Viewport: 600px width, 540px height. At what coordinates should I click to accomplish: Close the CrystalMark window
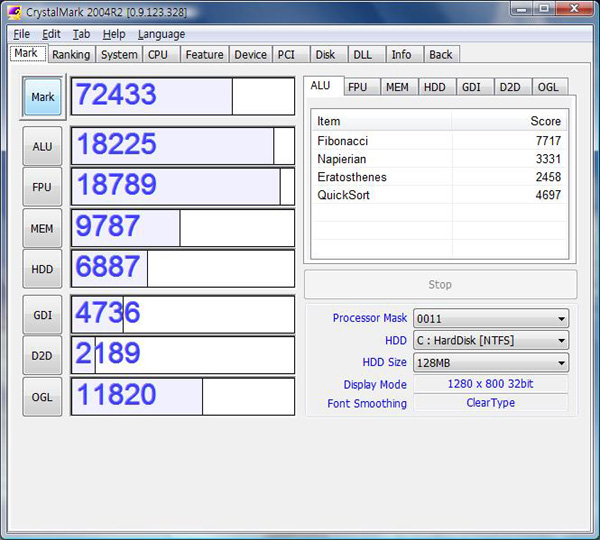coord(574,8)
